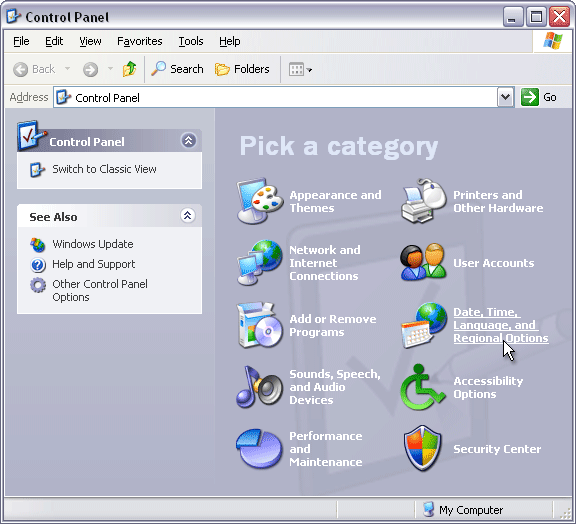Click the Control Panel icon in address bar
The image size is (576, 524).
(63, 97)
